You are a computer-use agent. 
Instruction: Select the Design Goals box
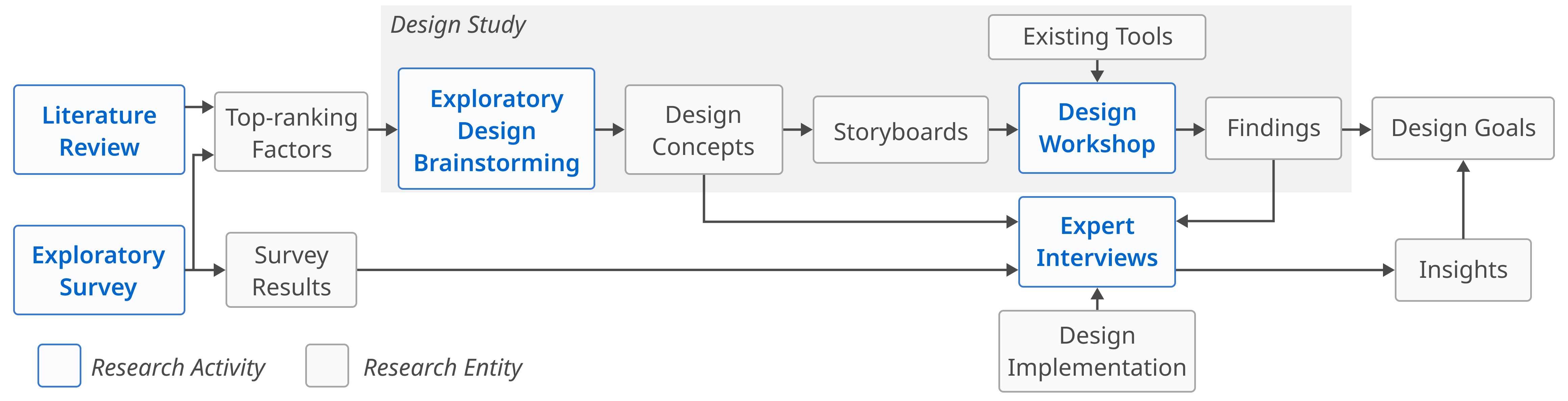tap(1463, 128)
